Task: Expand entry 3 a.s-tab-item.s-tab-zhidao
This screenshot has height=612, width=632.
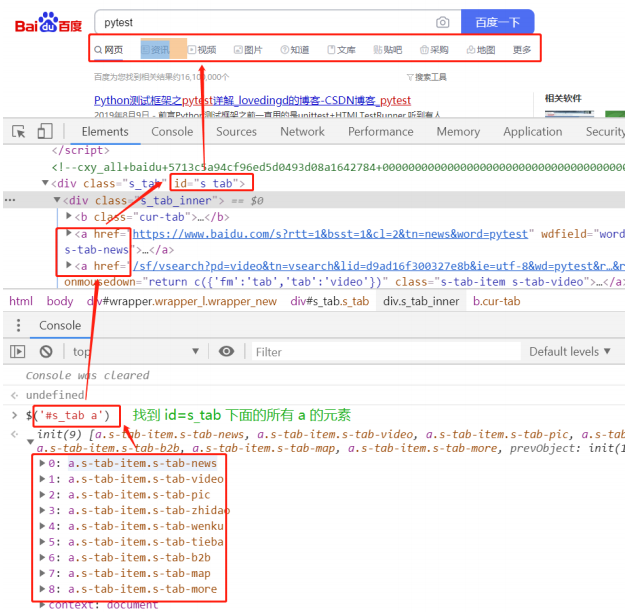Action: point(42,510)
